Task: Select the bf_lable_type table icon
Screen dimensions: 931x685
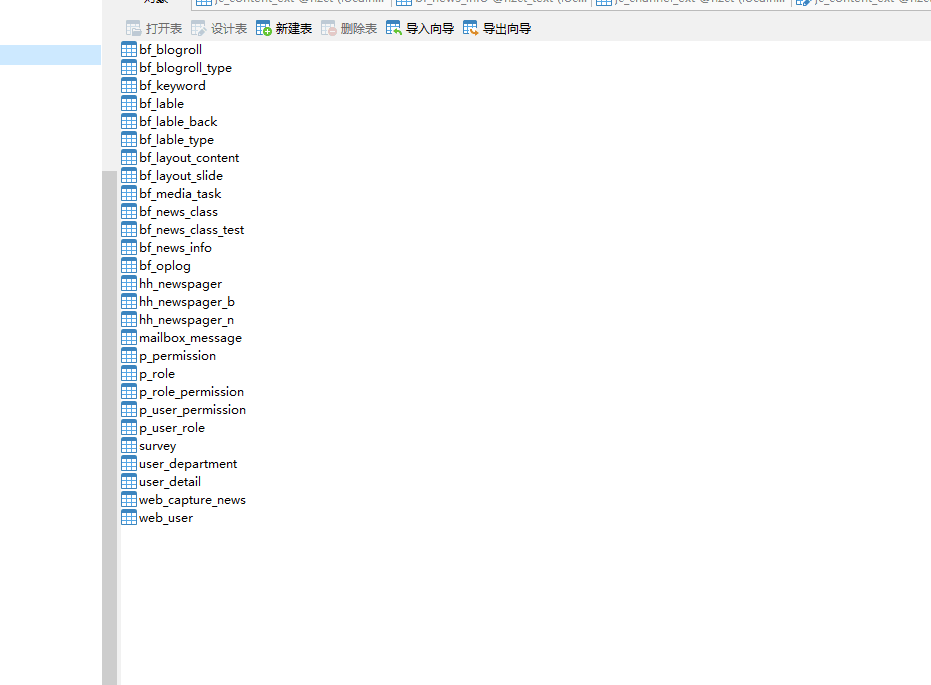Action: [x=129, y=139]
